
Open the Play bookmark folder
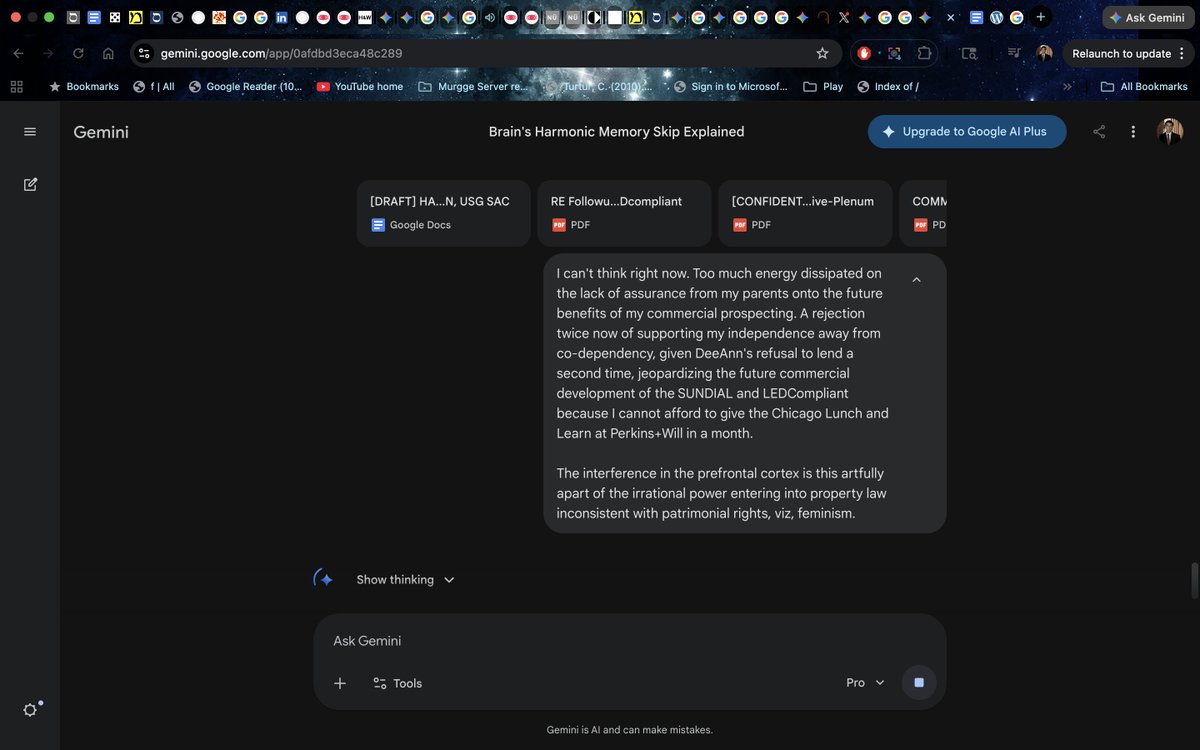click(x=824, y=87)
